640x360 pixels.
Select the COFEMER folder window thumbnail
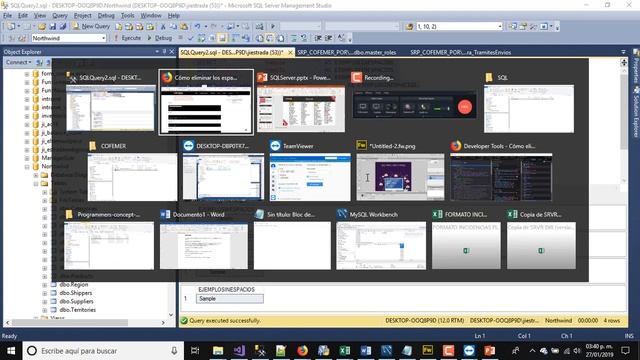point(132,170)
